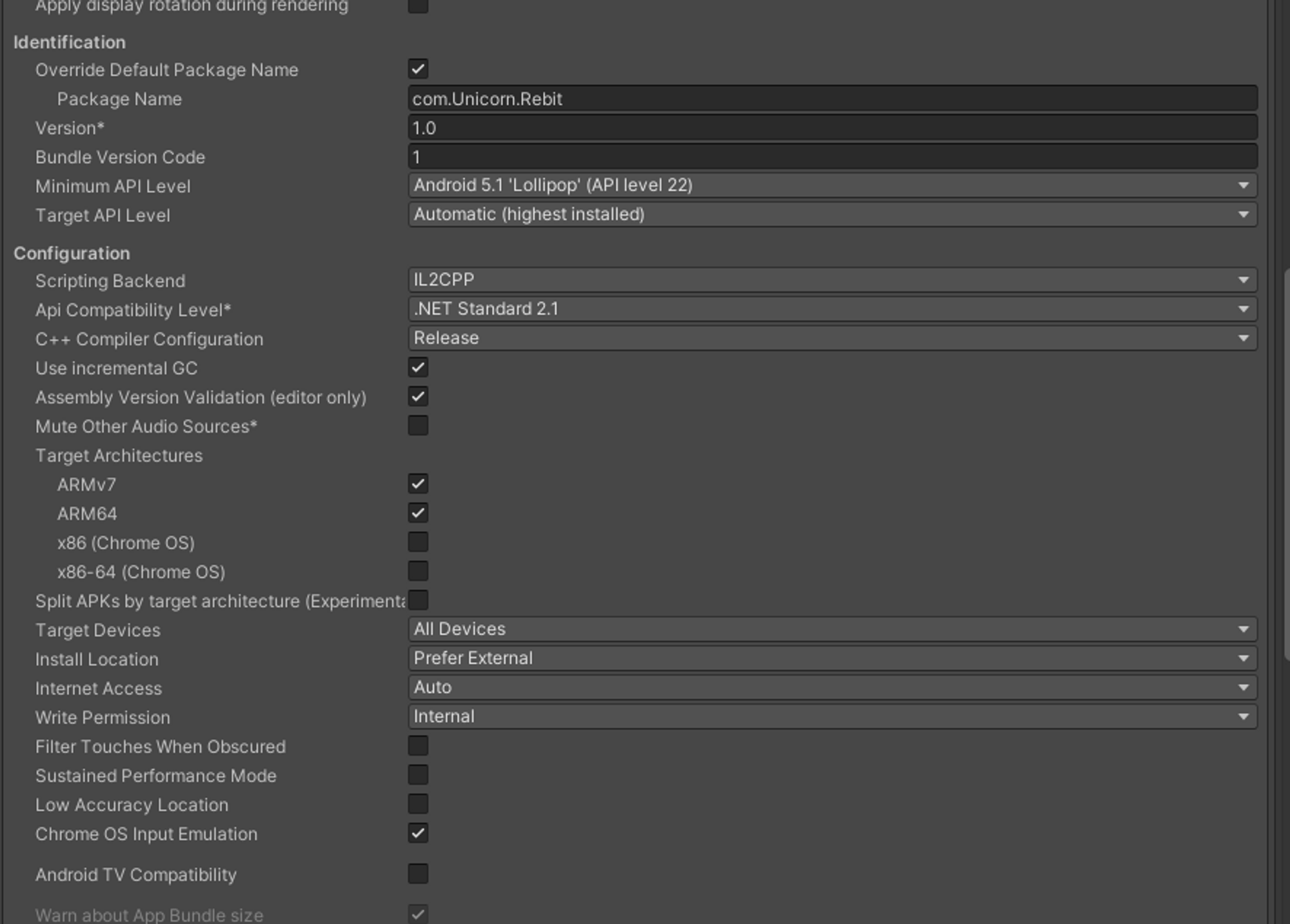Open the Target API Level dropdown
The height and width of the screenshot is (924, 1290).
click(x=832, y=215)
